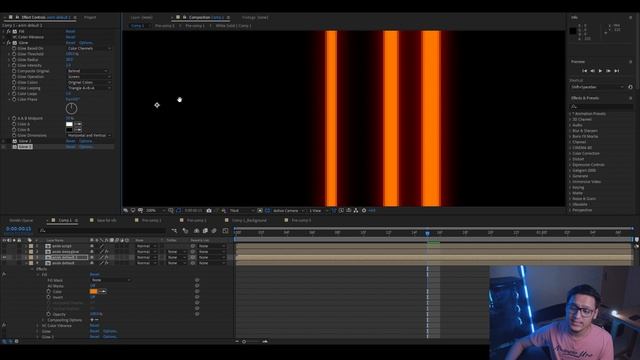Screen dimensions: 640x360
Task: Click Options link for Glow 2 effect
Action: pyautogui.click(x=86, y=141)
